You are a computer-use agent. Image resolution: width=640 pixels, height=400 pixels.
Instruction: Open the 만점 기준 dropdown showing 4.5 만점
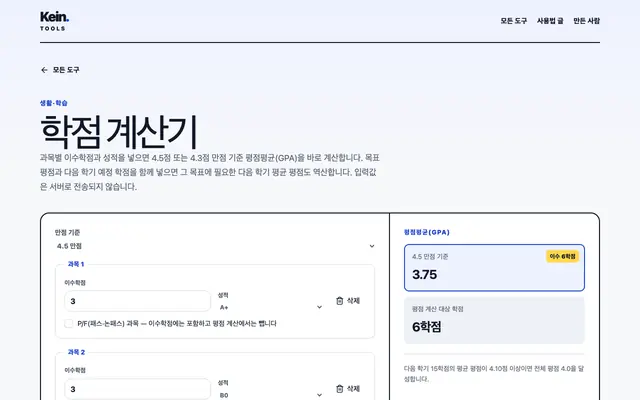[x=215, y=246]
